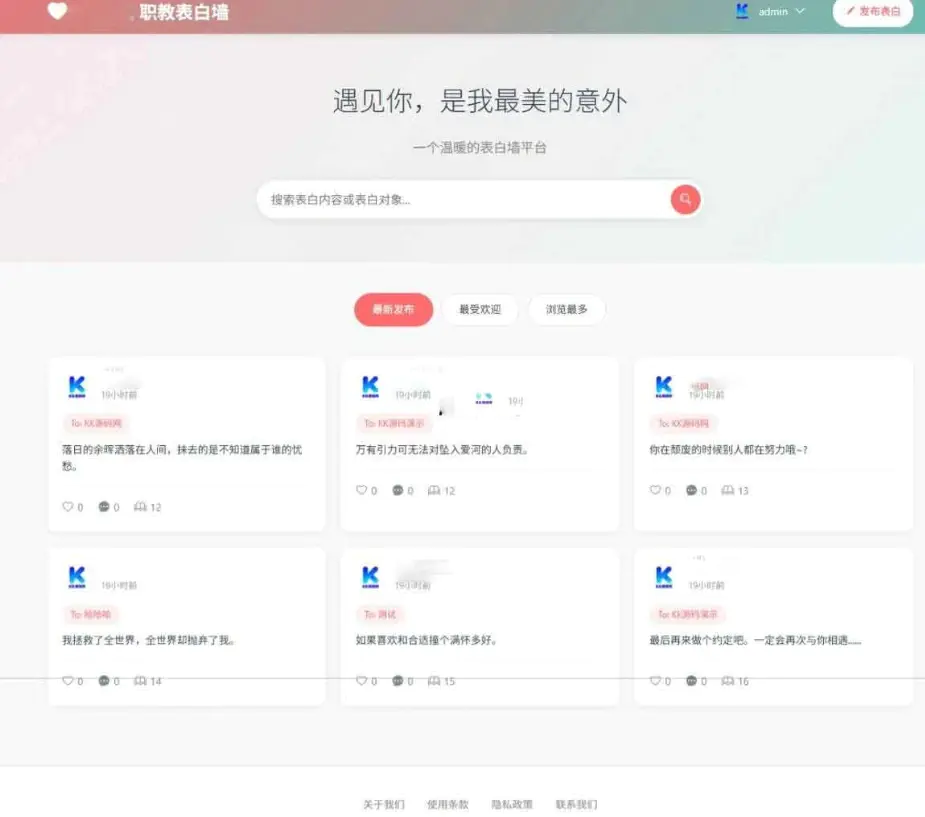Screen dimensions: 925x817
Task: Click author avatar on 你在颓废的时候 post
Action: [x=664, y=387]
